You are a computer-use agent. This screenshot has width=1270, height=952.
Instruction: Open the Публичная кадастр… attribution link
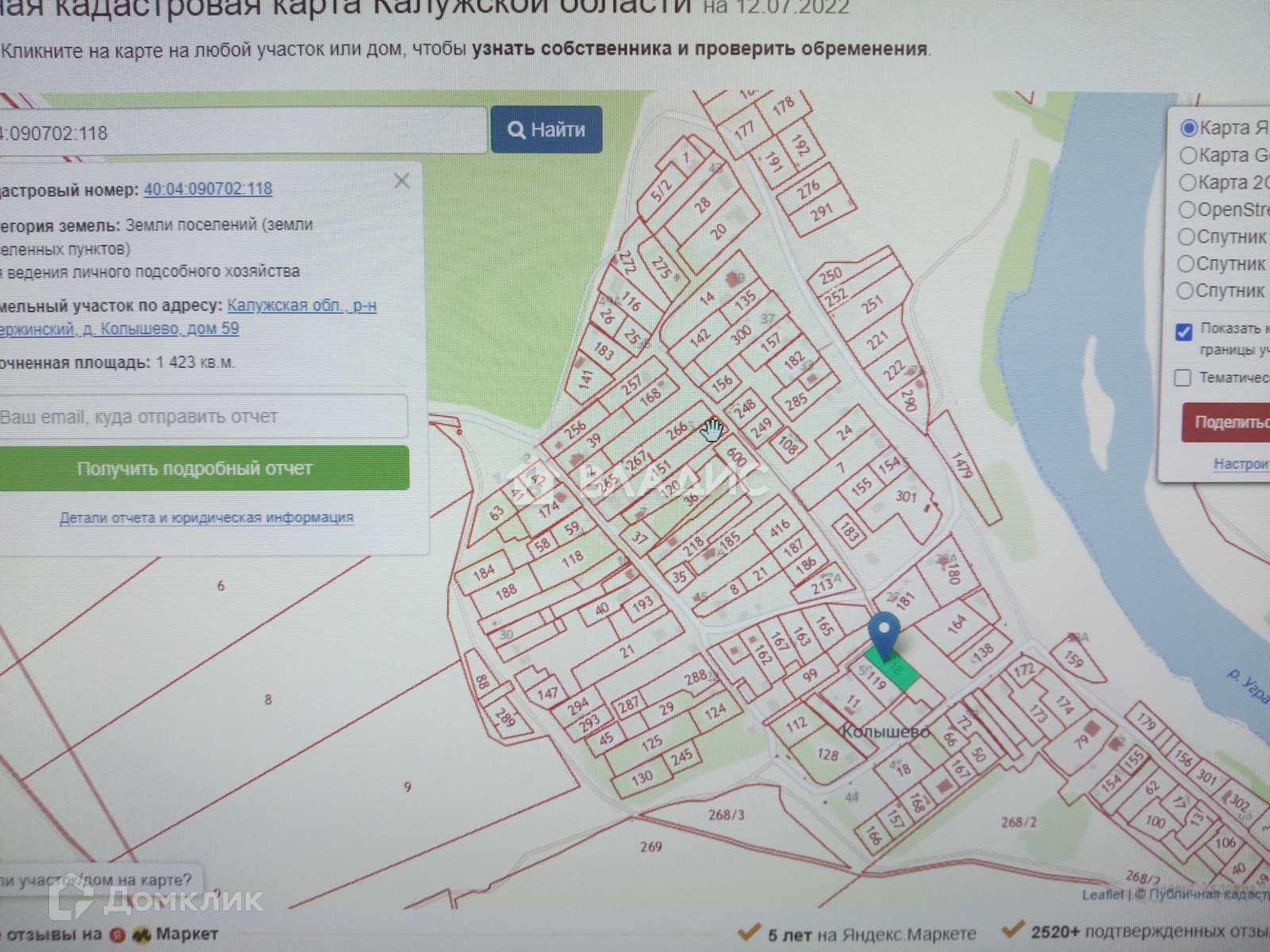coord(1208,894)
